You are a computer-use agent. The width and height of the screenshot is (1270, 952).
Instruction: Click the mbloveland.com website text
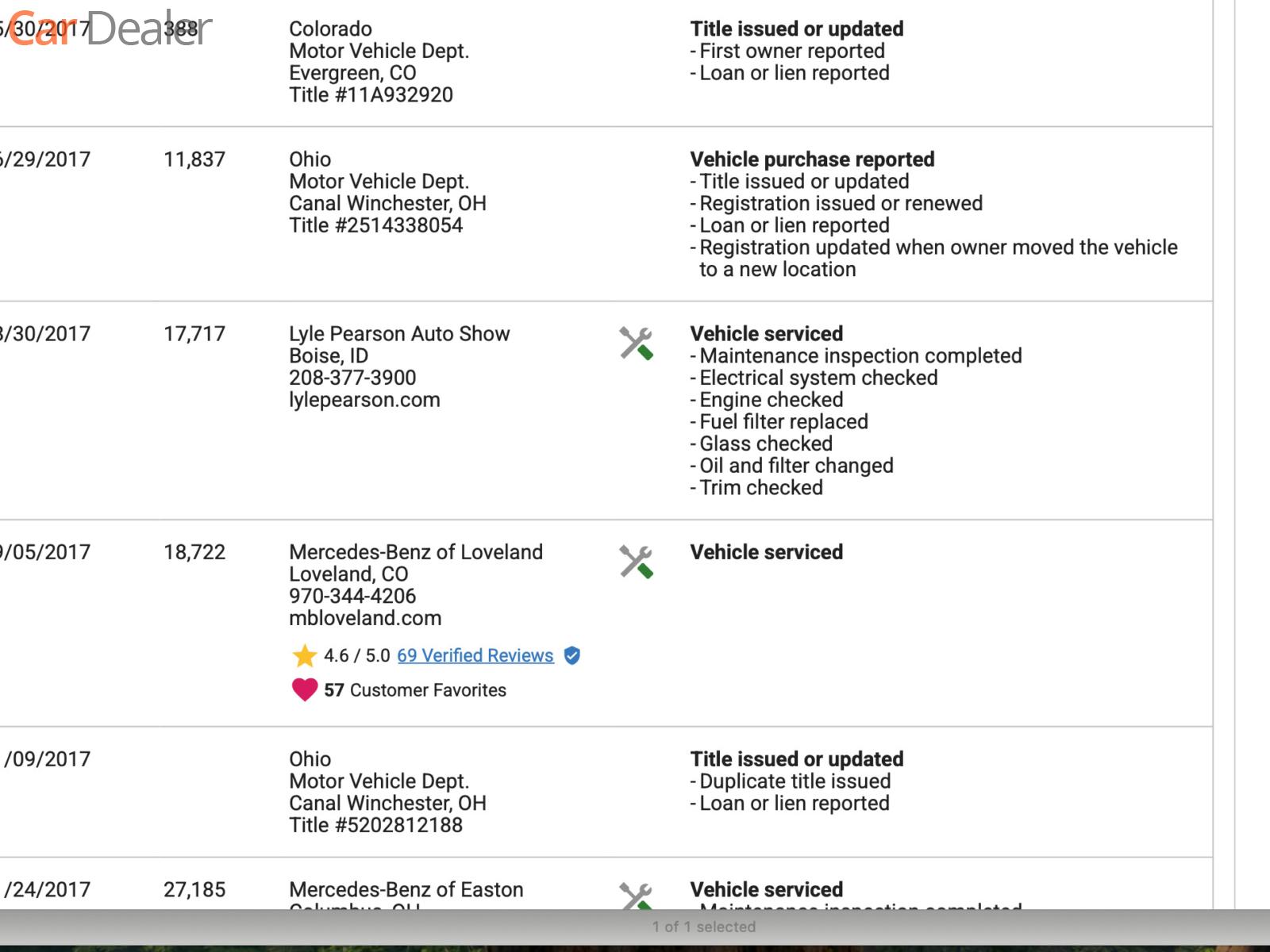click(365, 618)
